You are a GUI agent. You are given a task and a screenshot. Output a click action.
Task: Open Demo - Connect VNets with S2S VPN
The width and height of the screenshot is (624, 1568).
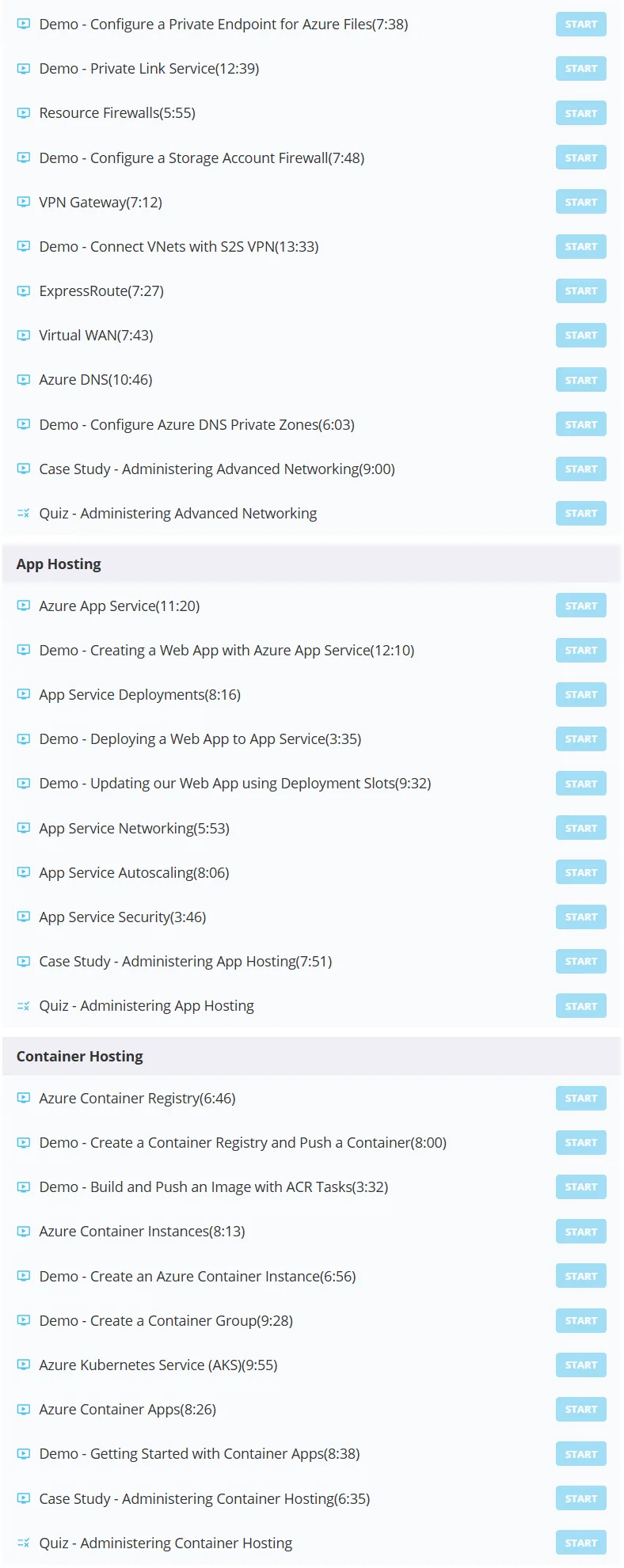point(179,247)
